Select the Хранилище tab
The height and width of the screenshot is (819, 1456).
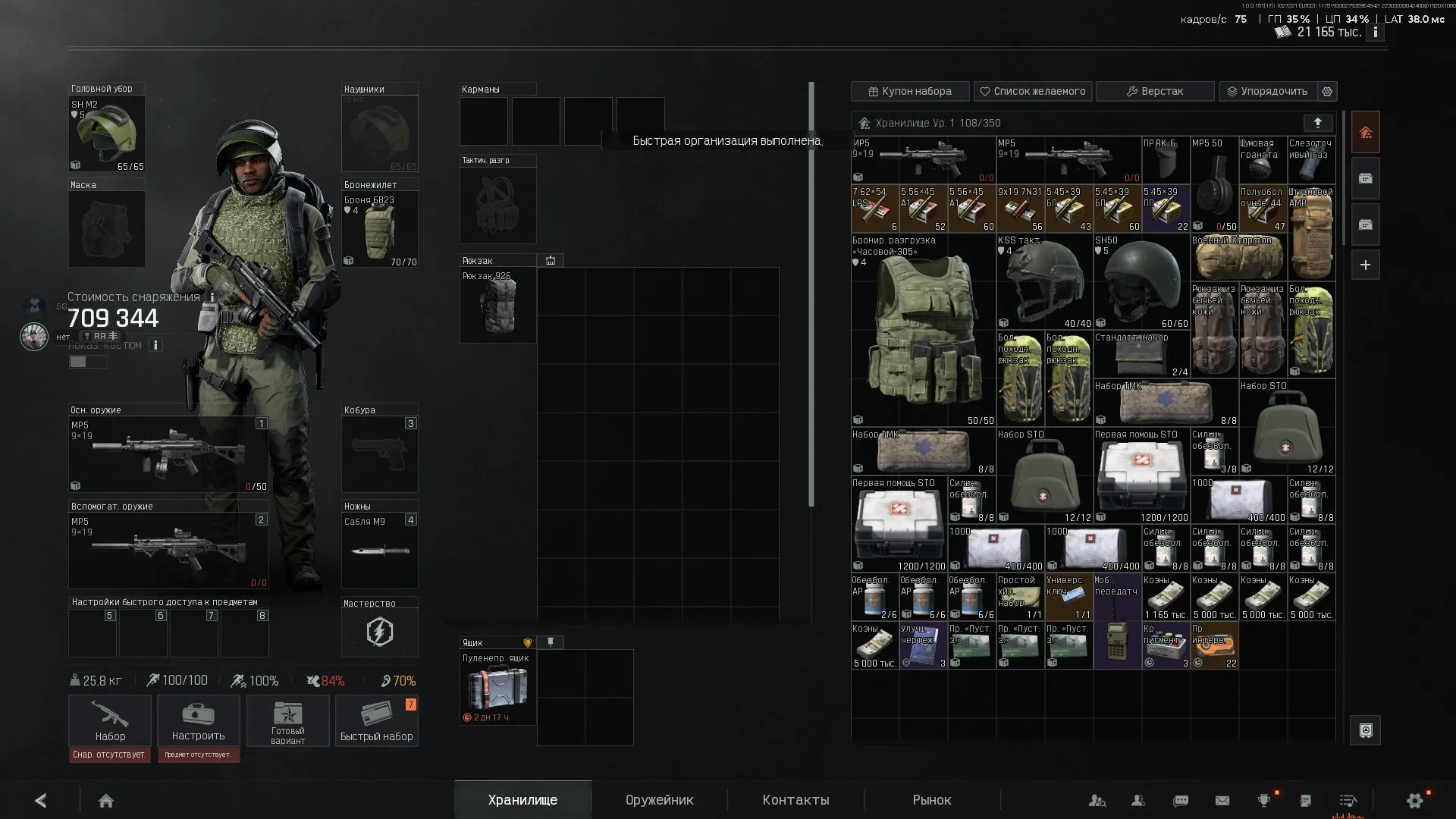[522, 800]
